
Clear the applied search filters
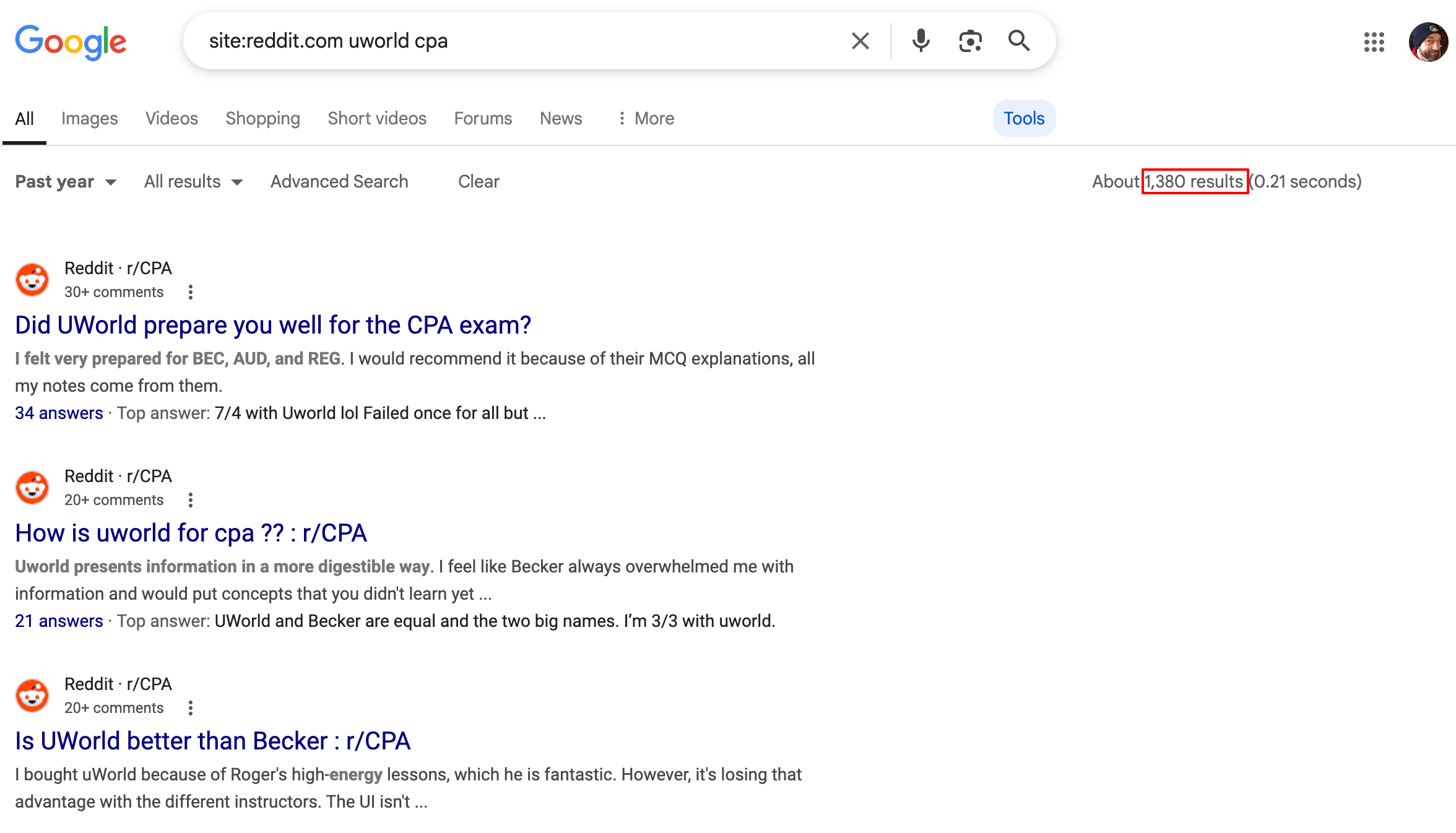(479, 181)
